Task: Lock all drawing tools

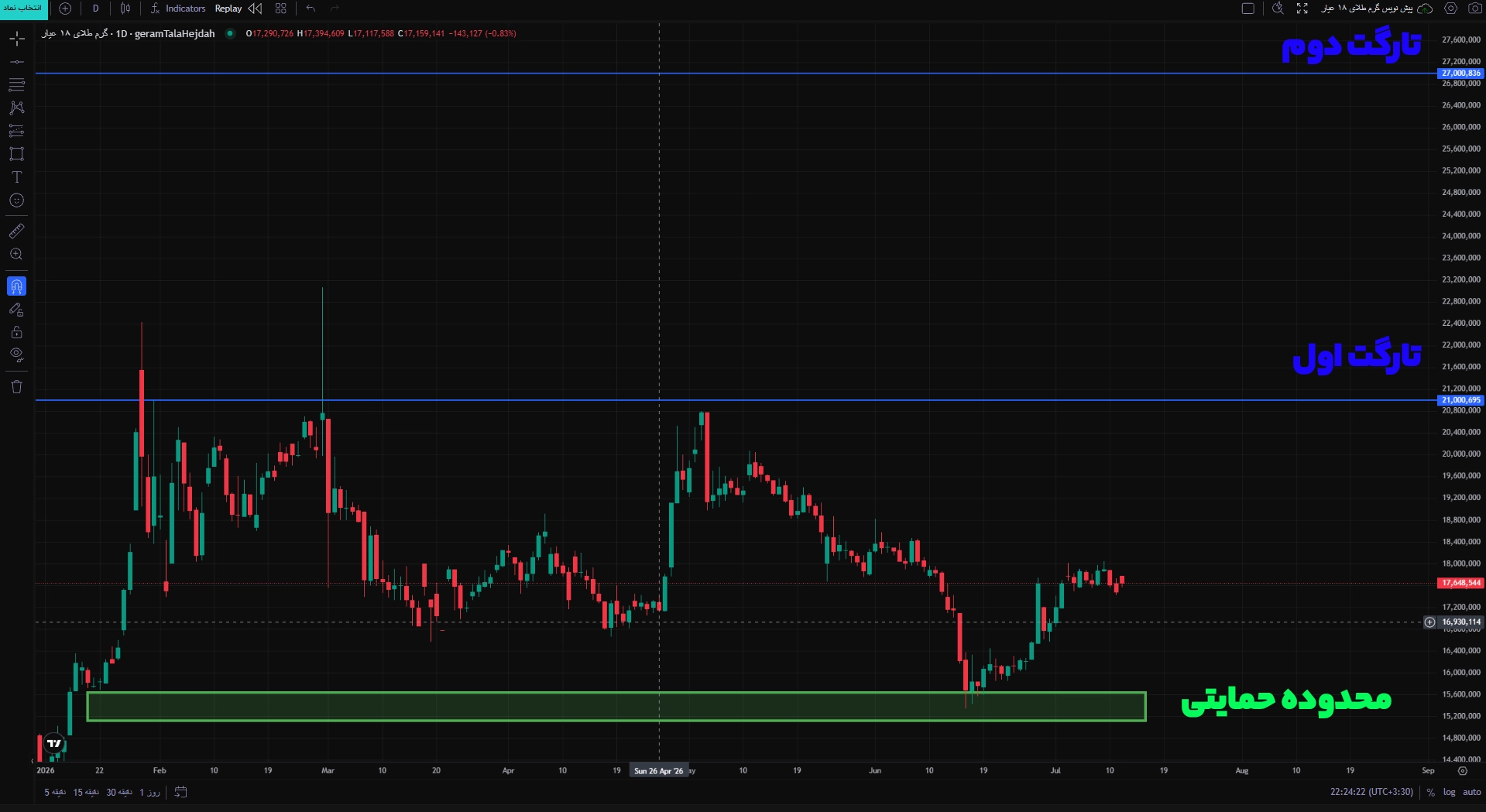Action: (17, 333)
